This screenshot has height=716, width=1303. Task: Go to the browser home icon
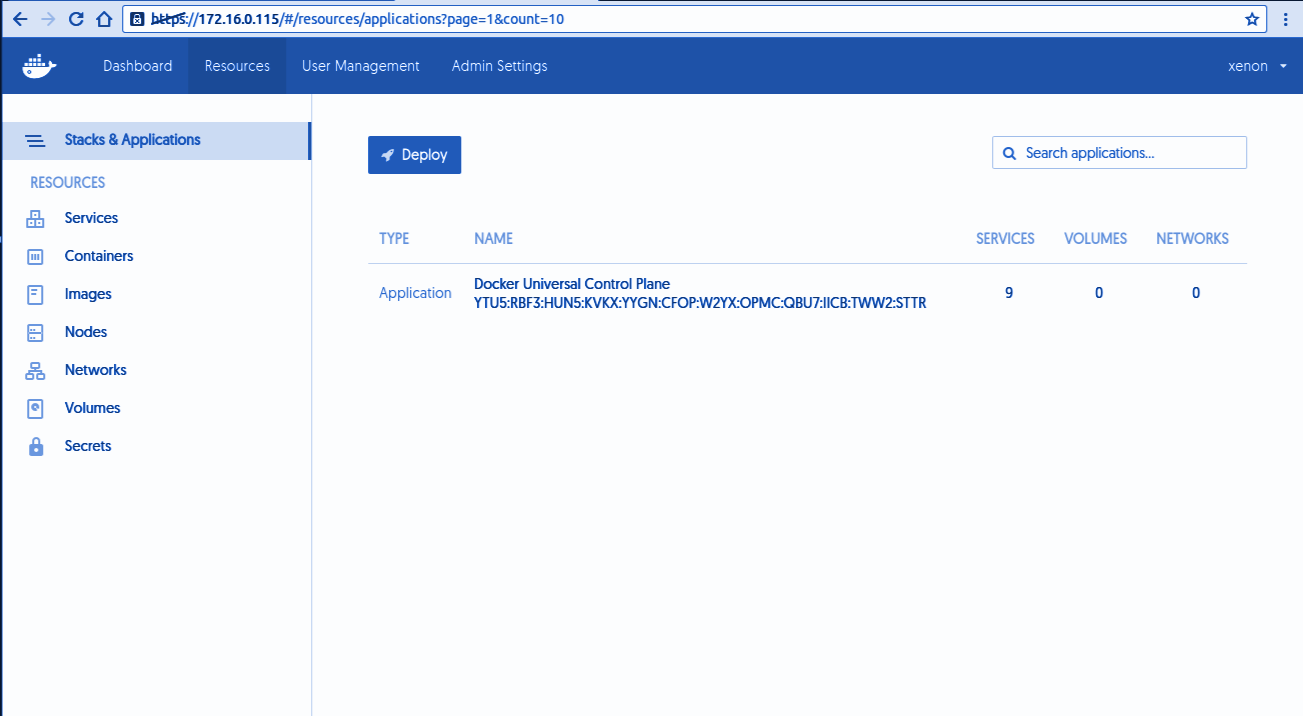[104, 19]
